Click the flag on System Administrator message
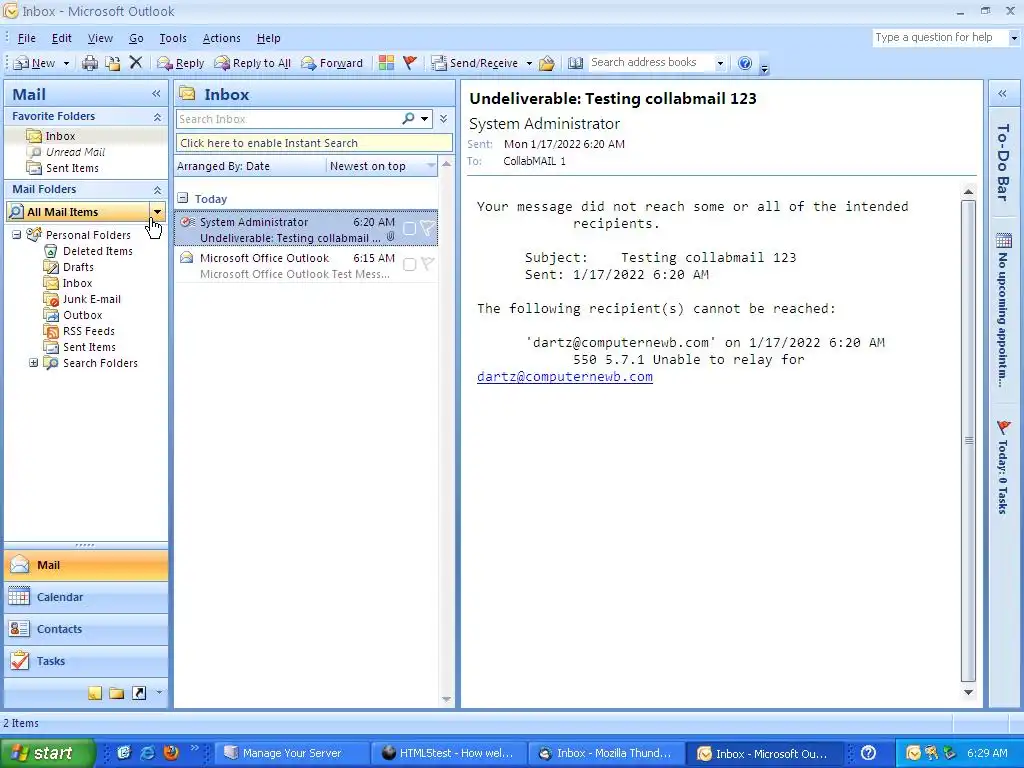The image size is (1024, 768). 427,229
